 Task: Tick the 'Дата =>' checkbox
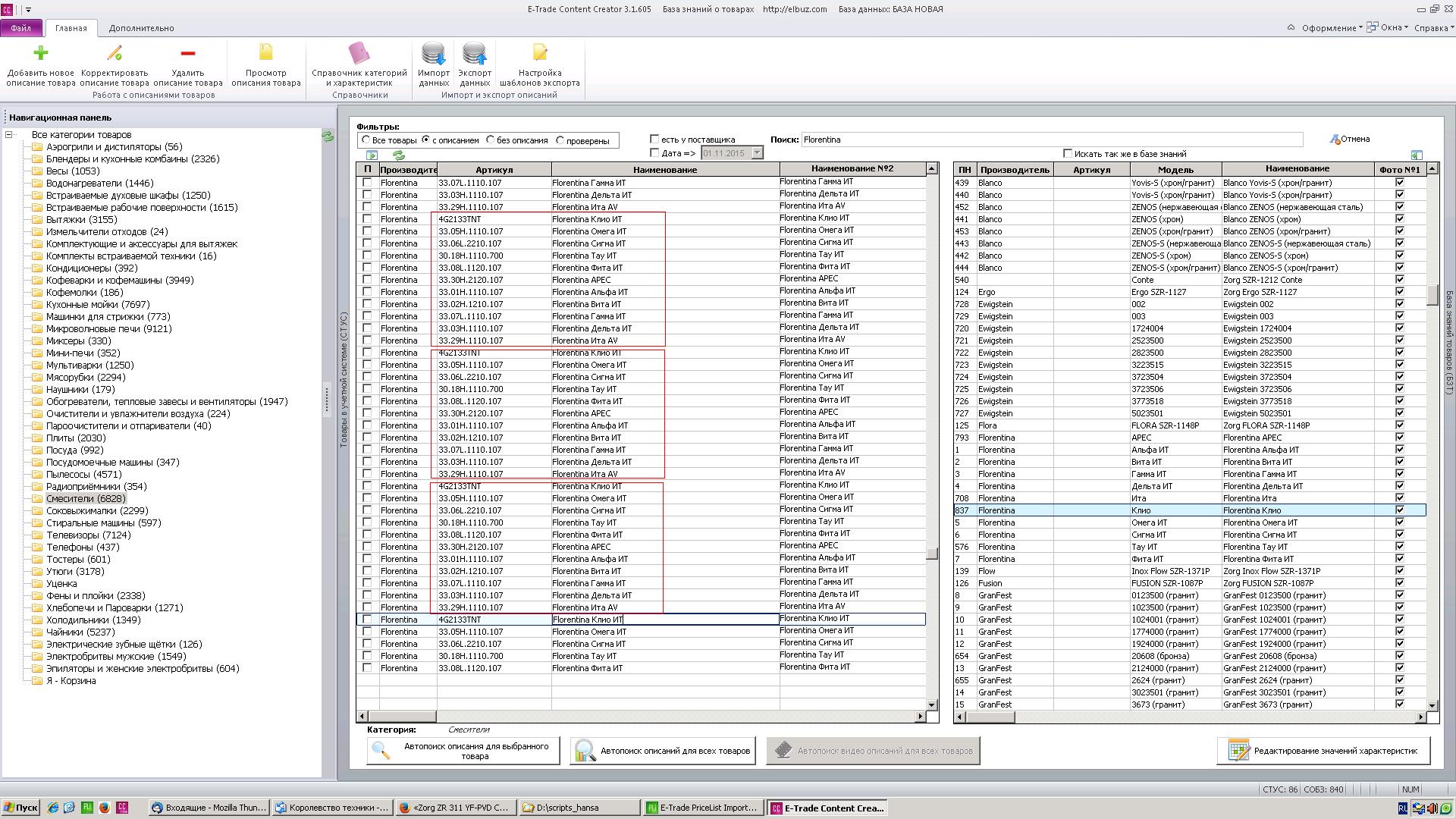tap(654, 153)
